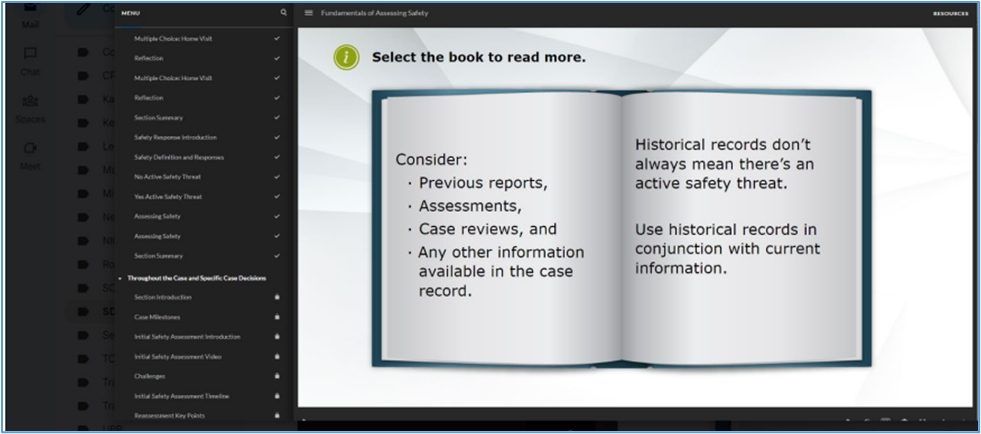Click the Compose pencil icon in Gmail
Image resolution: width=981 pixels, height=434 pixels.
pos(83,10)
